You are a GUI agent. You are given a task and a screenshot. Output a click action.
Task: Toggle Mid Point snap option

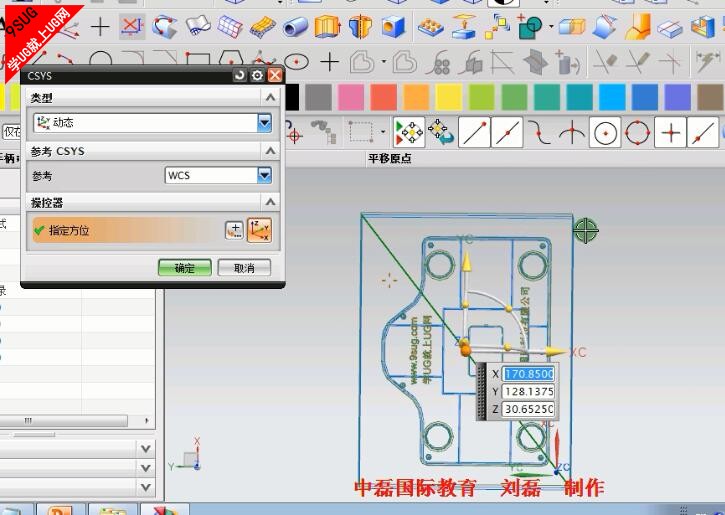tap(507, 133)
